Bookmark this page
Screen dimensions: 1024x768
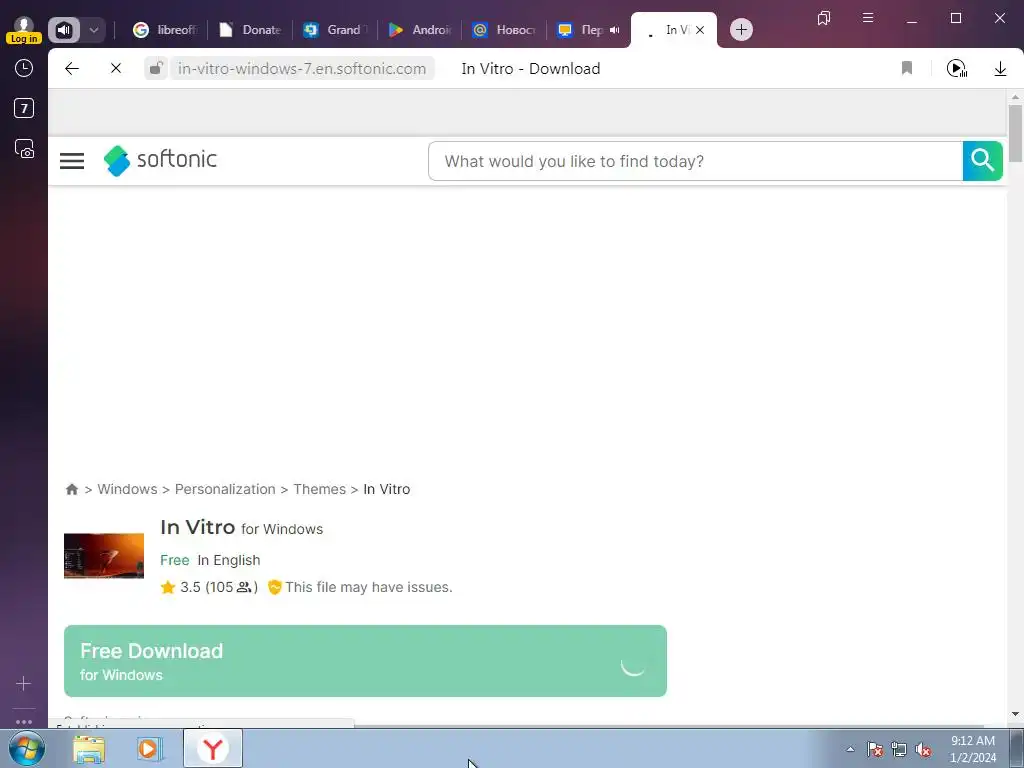(907, 68)
